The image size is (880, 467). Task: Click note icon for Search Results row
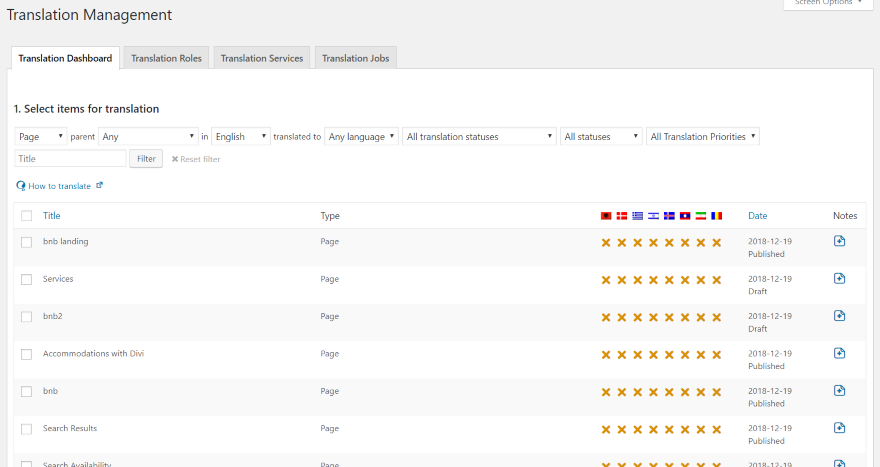(839, 428)
